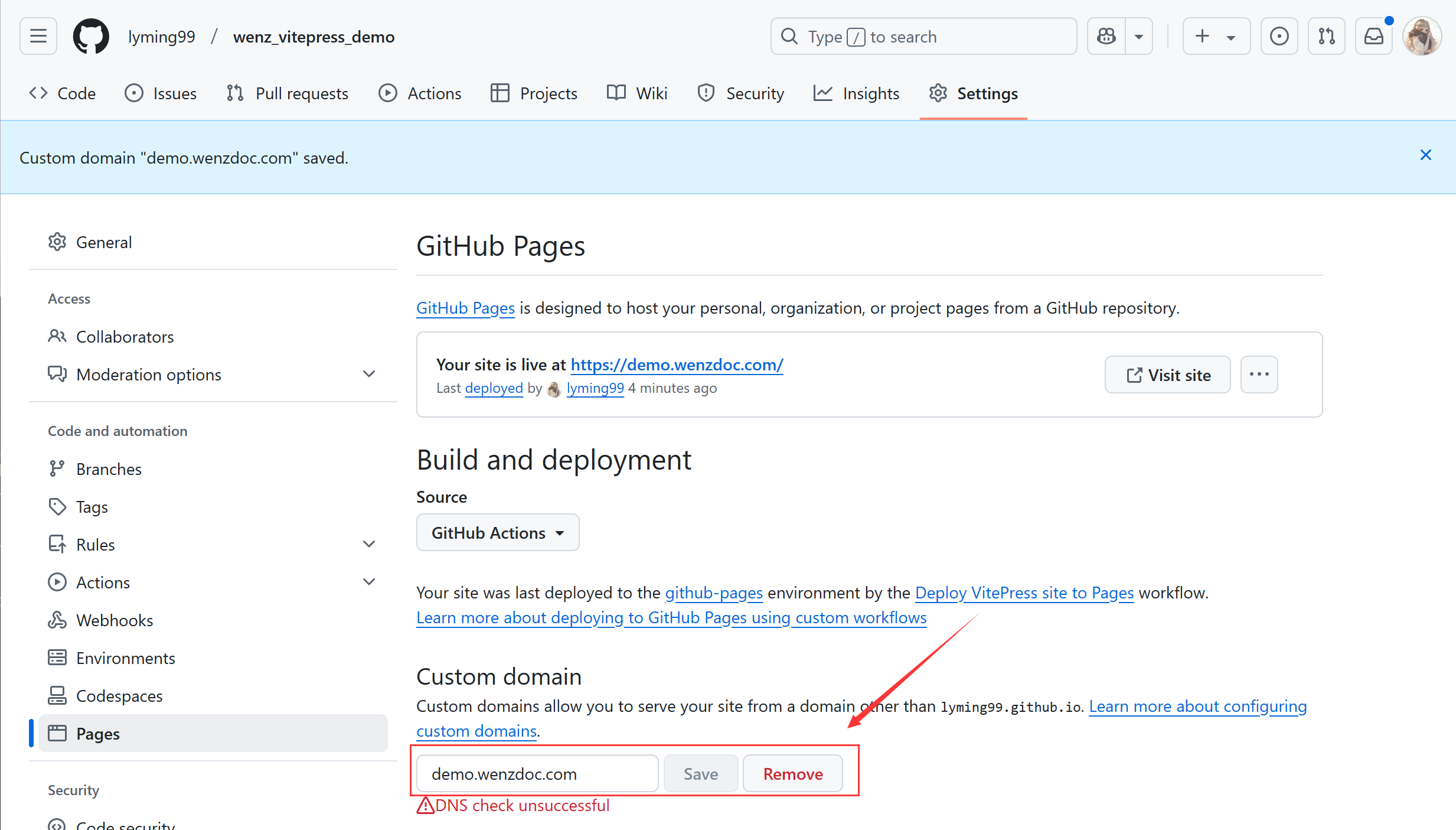Image resolution: width=1456 pixels, height=830 pixels.
Task: Open the user avatar menu
Action: (1422, 37)
